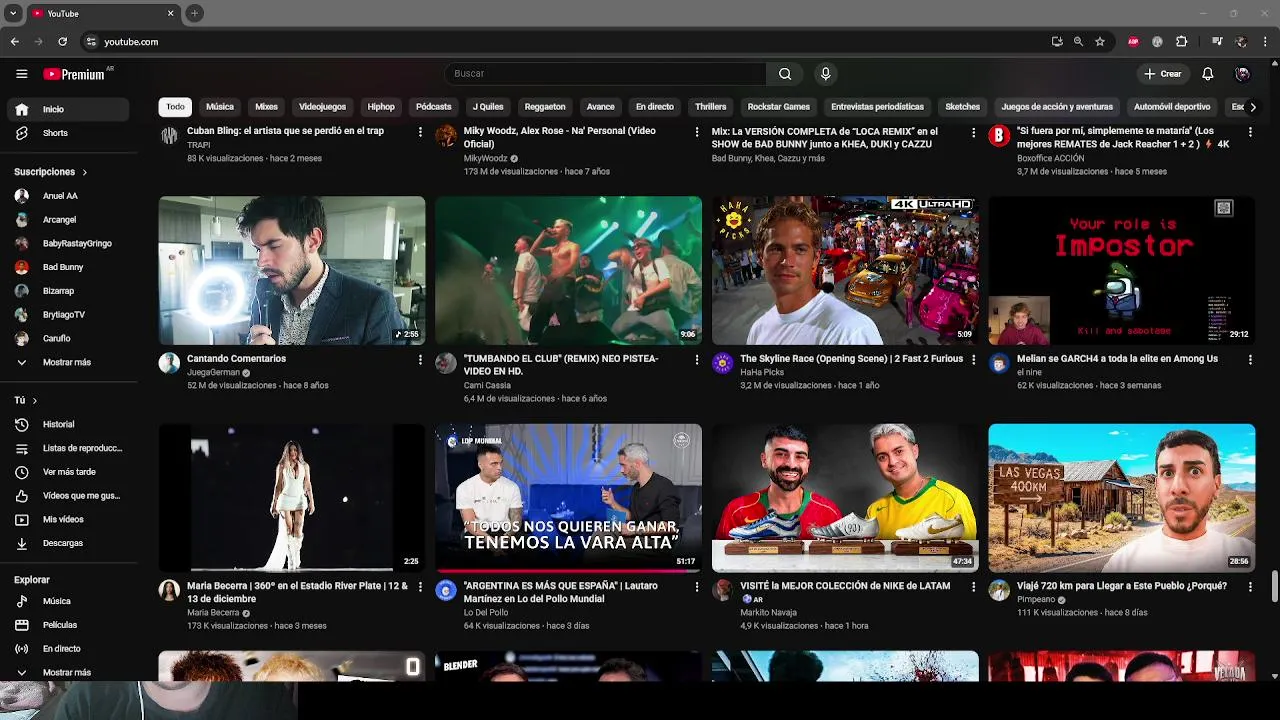1280x720 pixels.
Task: Play the Nike collection thumbnail
Action: (x=845, y=497)
